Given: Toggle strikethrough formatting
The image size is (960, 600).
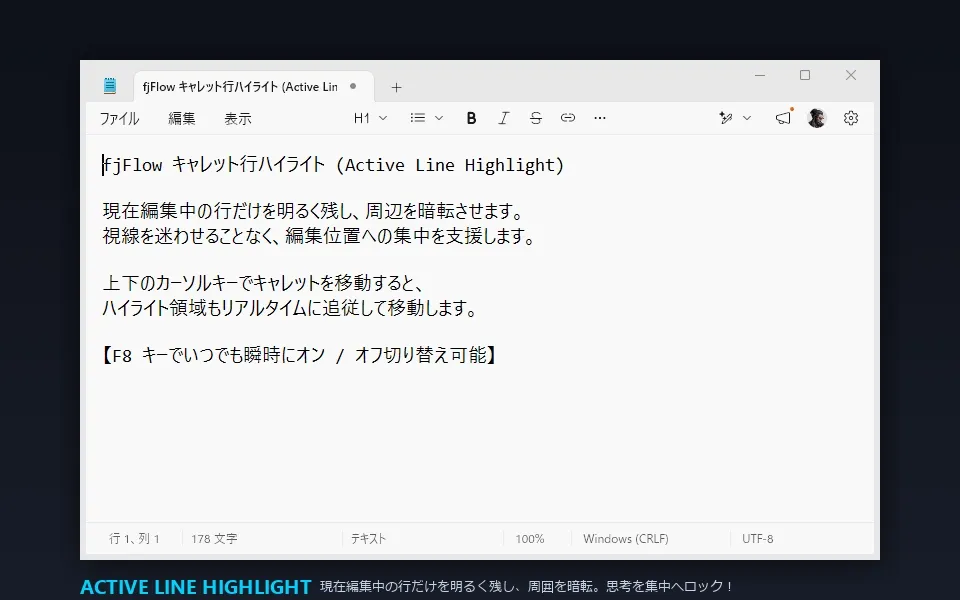Looking at the screenshot, I should 536,118.
